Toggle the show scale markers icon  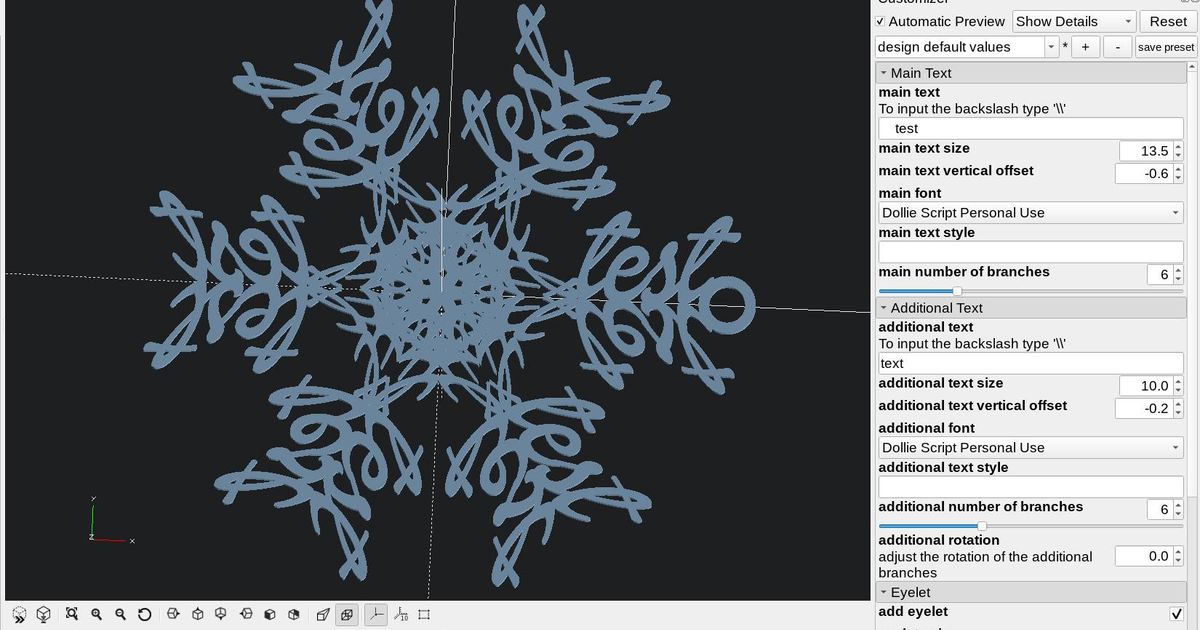pyautogui.click(x=401, y=614)
